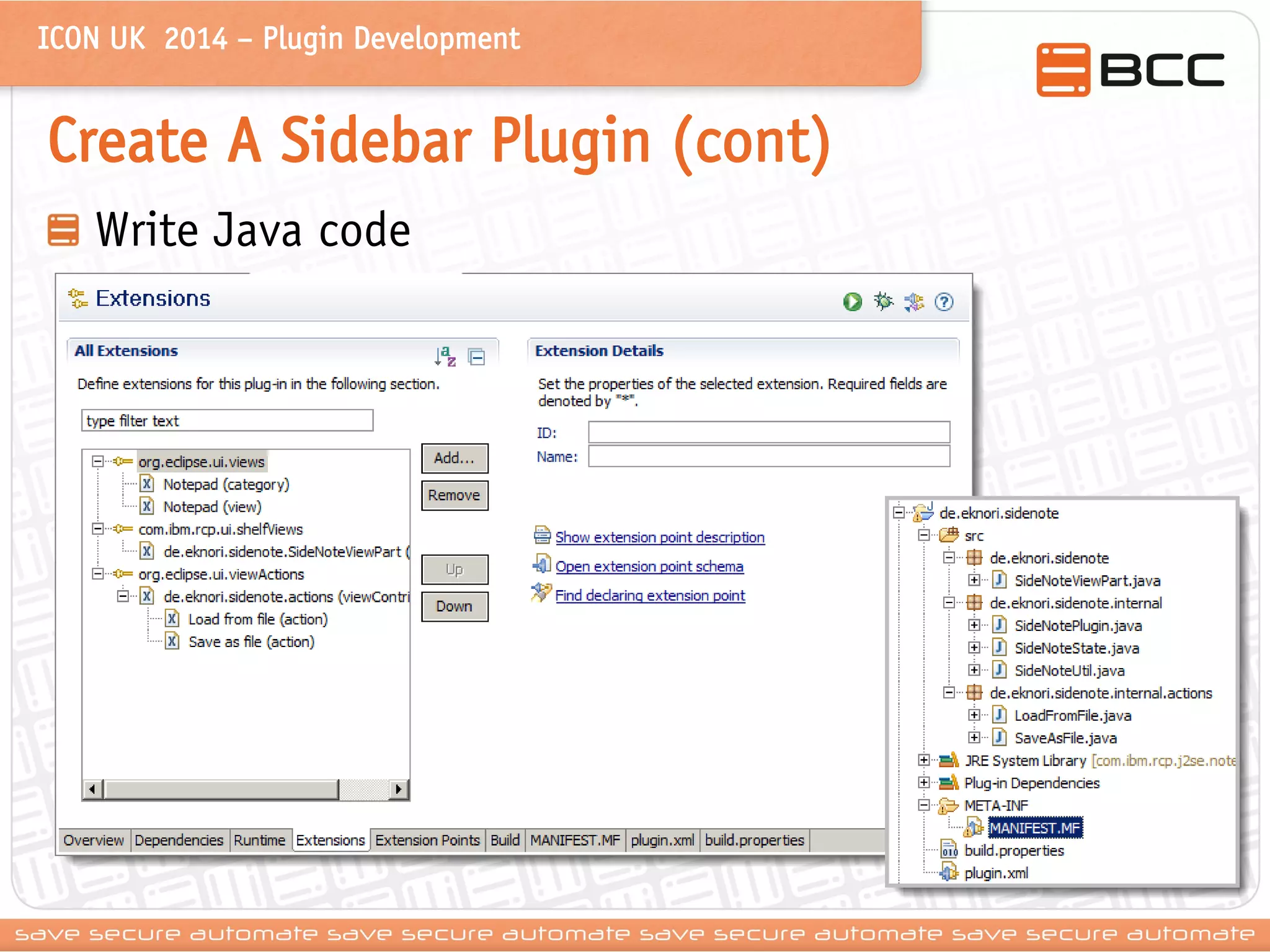Click the Add... button
The image size is (1270, 952).
[455, 458]
